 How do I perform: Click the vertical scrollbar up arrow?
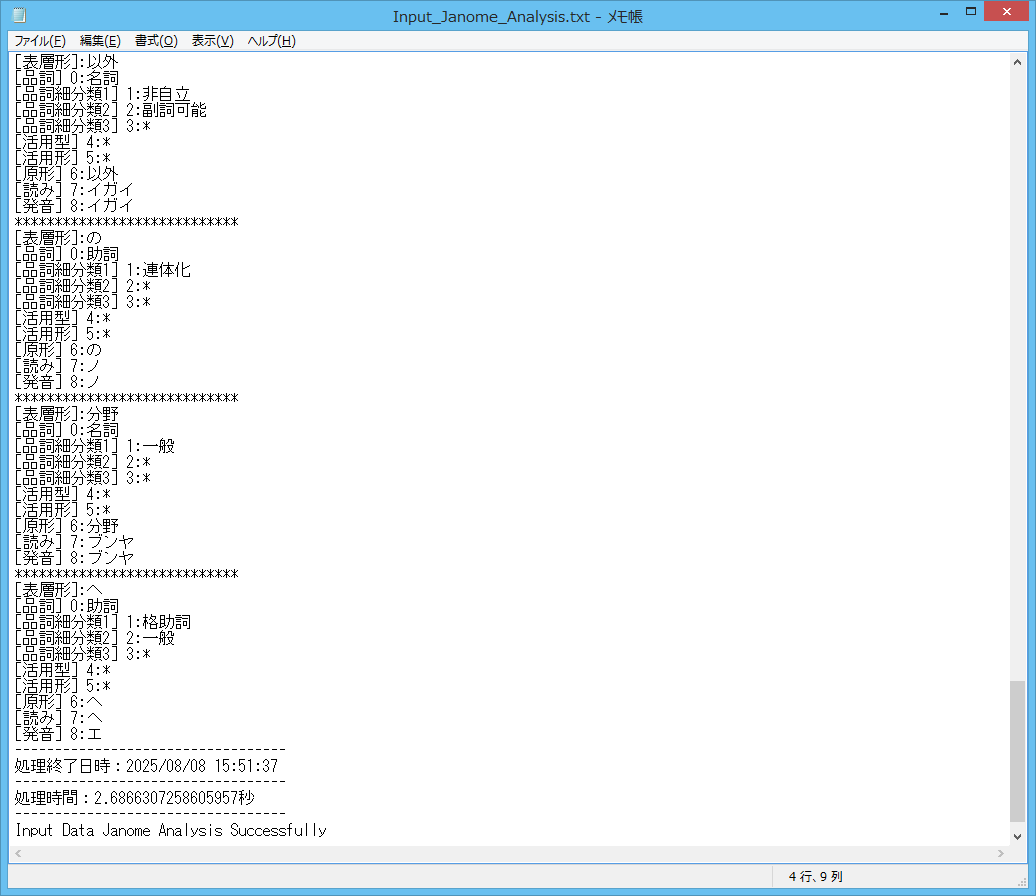pyautogui.click(x=1017, y=62)
